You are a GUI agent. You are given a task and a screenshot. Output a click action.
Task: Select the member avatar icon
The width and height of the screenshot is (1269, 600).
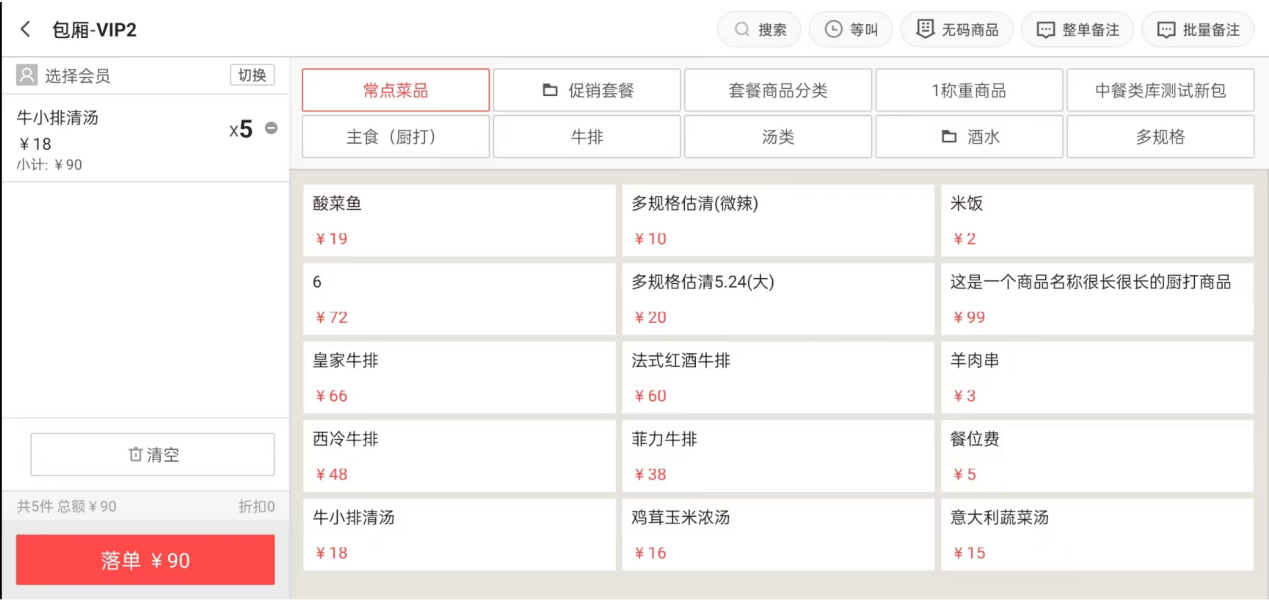(27, 76)
